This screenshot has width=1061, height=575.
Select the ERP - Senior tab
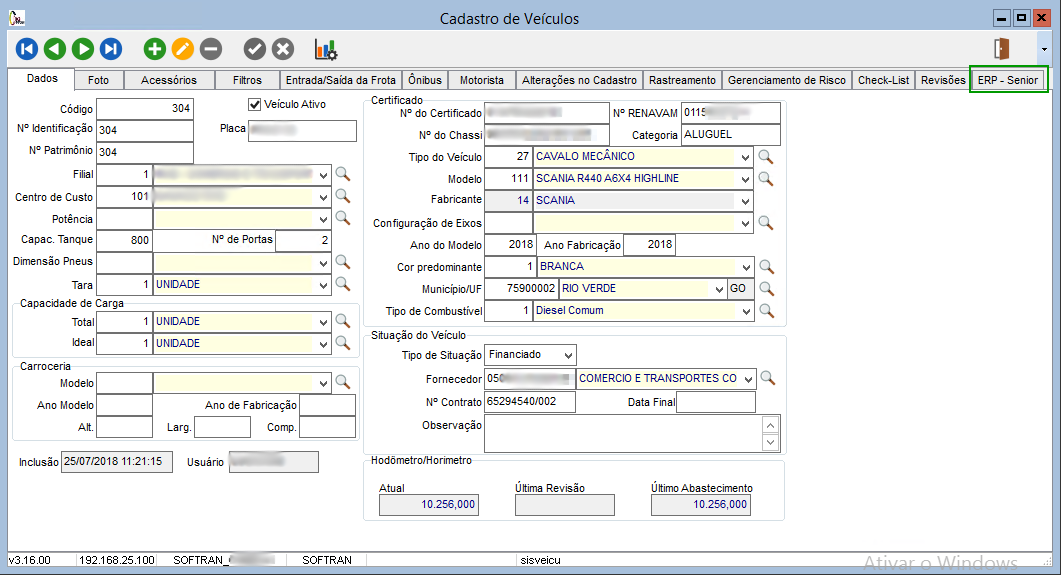click(x=1008, y=80)
